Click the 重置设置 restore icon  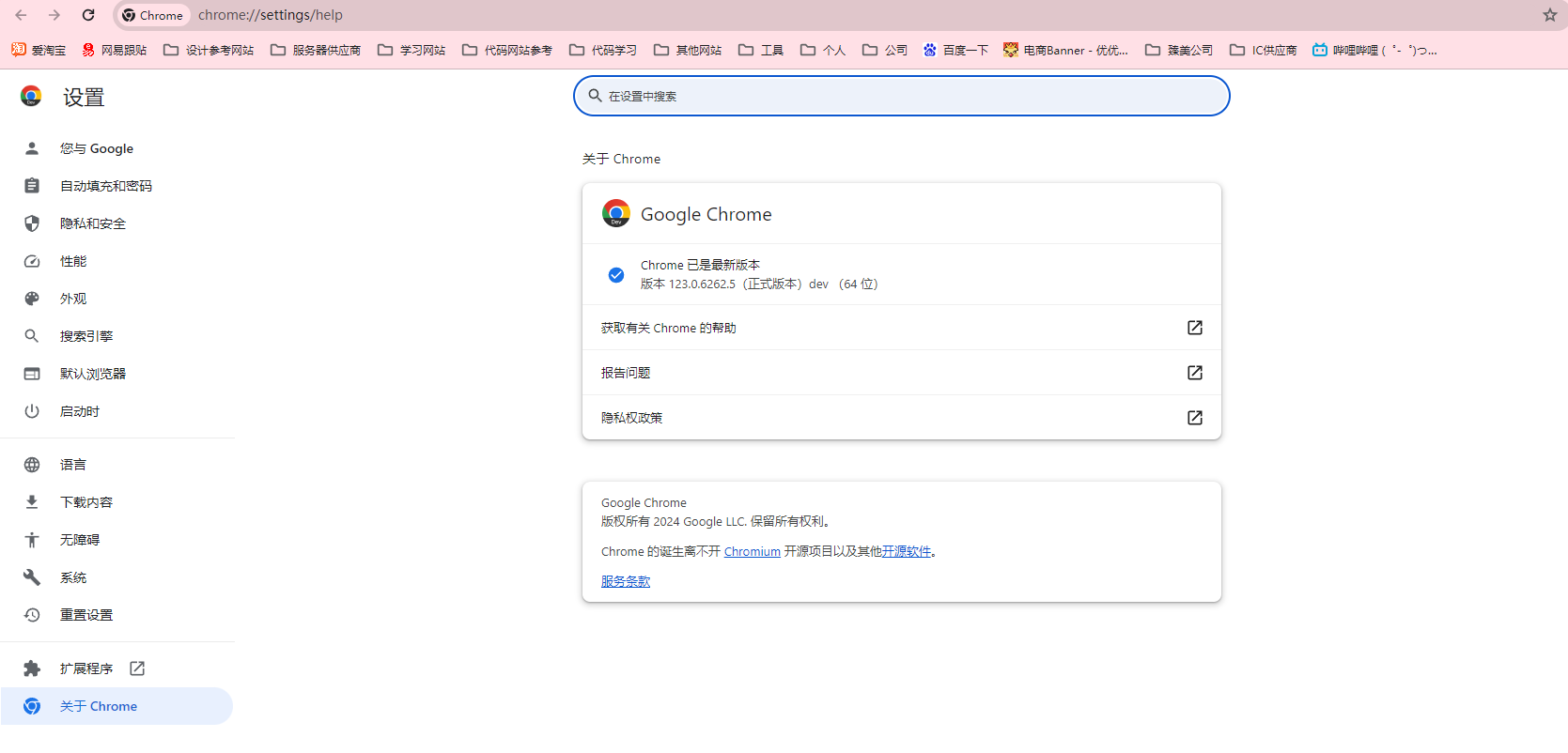pyautogui.click(x=32, y=615)
